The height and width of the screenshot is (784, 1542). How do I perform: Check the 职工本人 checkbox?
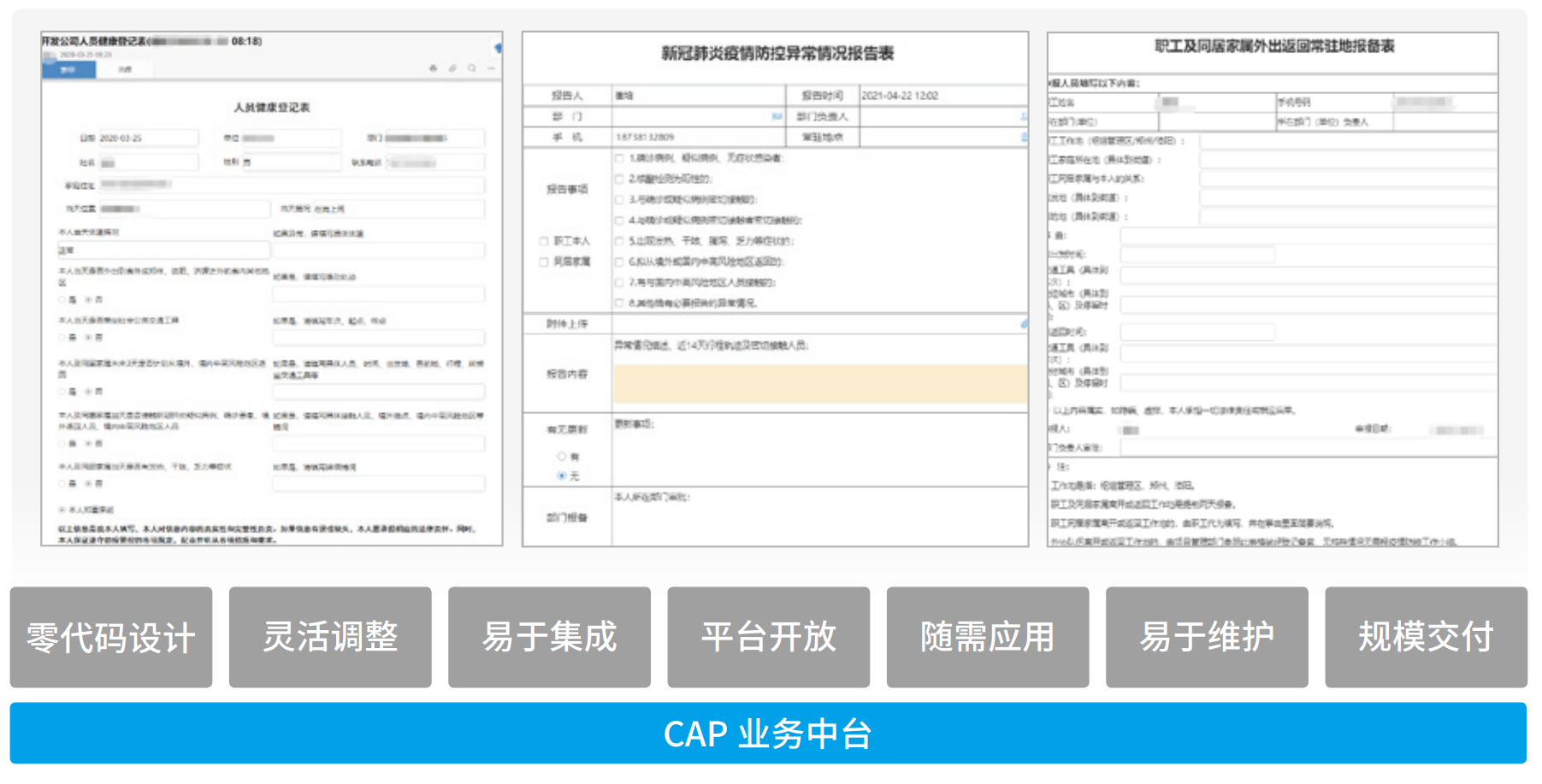click(x=543, y=241)
